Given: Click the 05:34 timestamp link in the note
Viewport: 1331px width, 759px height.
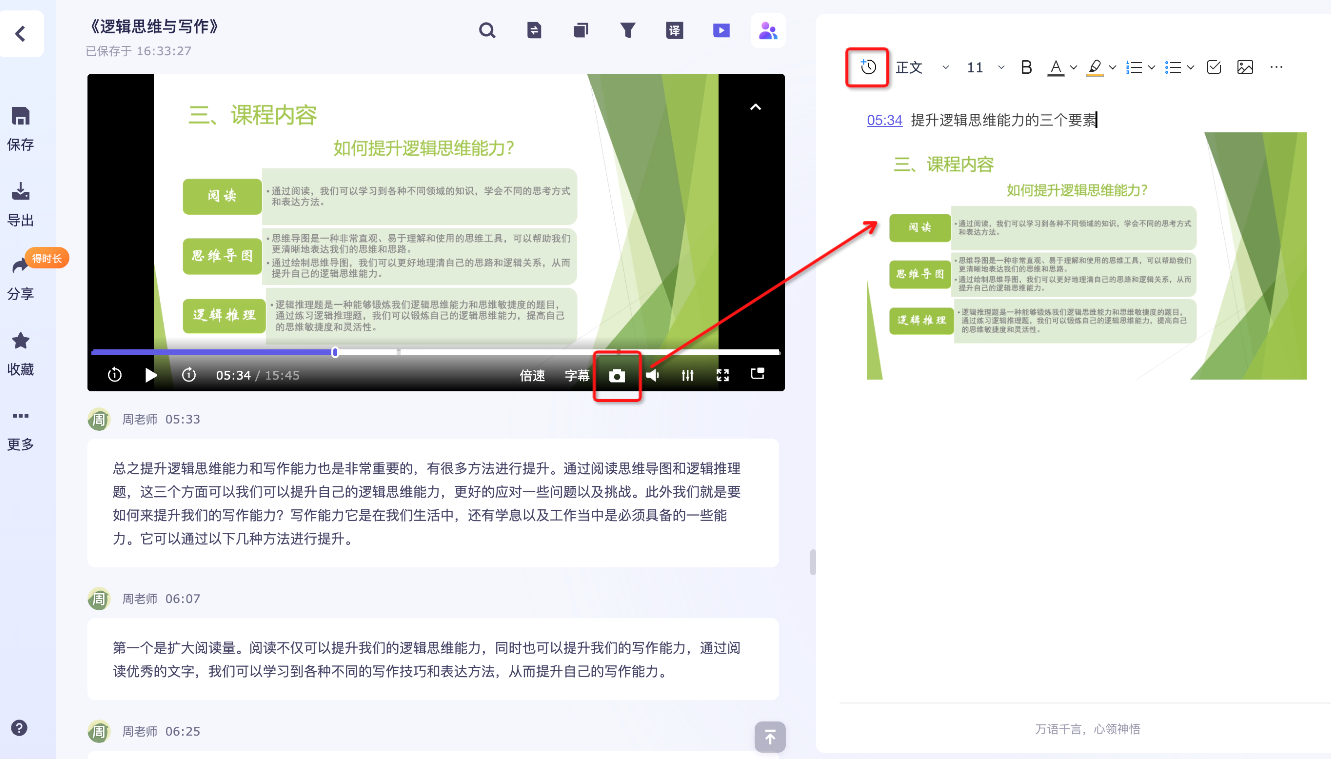Looking at the screenshot, I should point(884,120).
